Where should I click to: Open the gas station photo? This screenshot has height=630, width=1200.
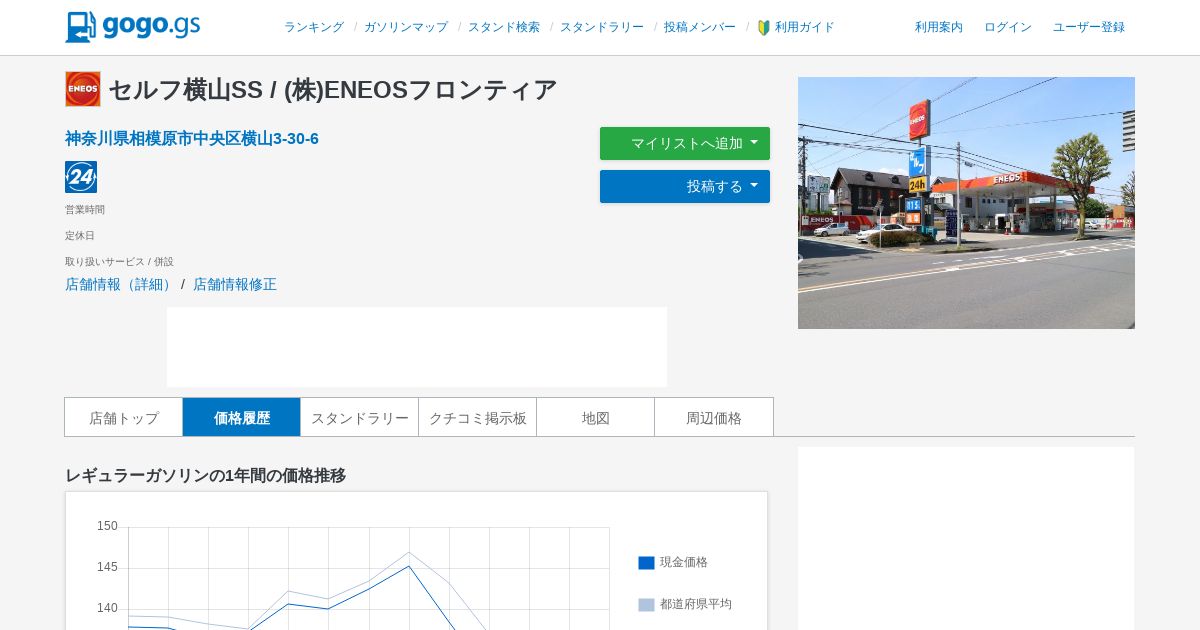[x=966, y=203]
